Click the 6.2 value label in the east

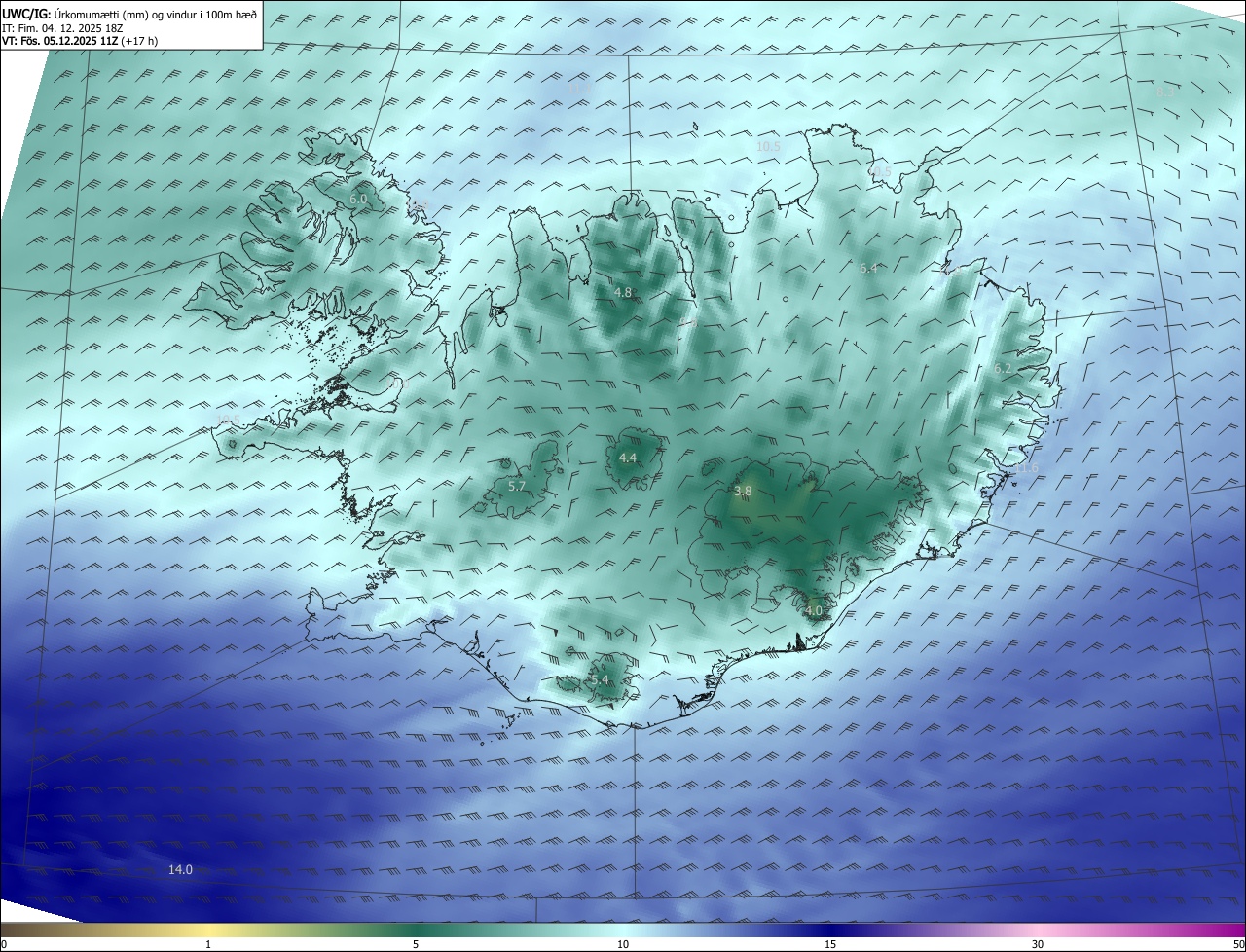pyautogui.click(x=1003, y=368)
